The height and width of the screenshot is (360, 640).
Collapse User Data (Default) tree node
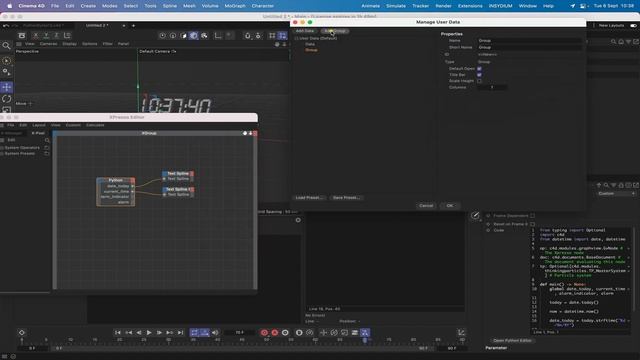(x=296, y=38)
